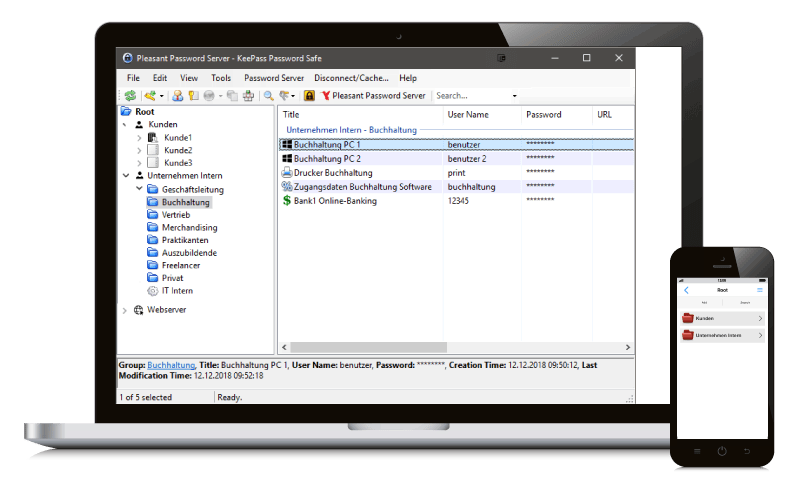Click the entry list's right scroll arrow

(628, 347)
